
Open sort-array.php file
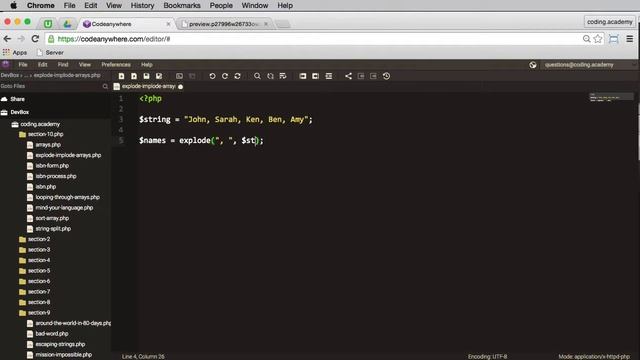(x=52, y=218)
